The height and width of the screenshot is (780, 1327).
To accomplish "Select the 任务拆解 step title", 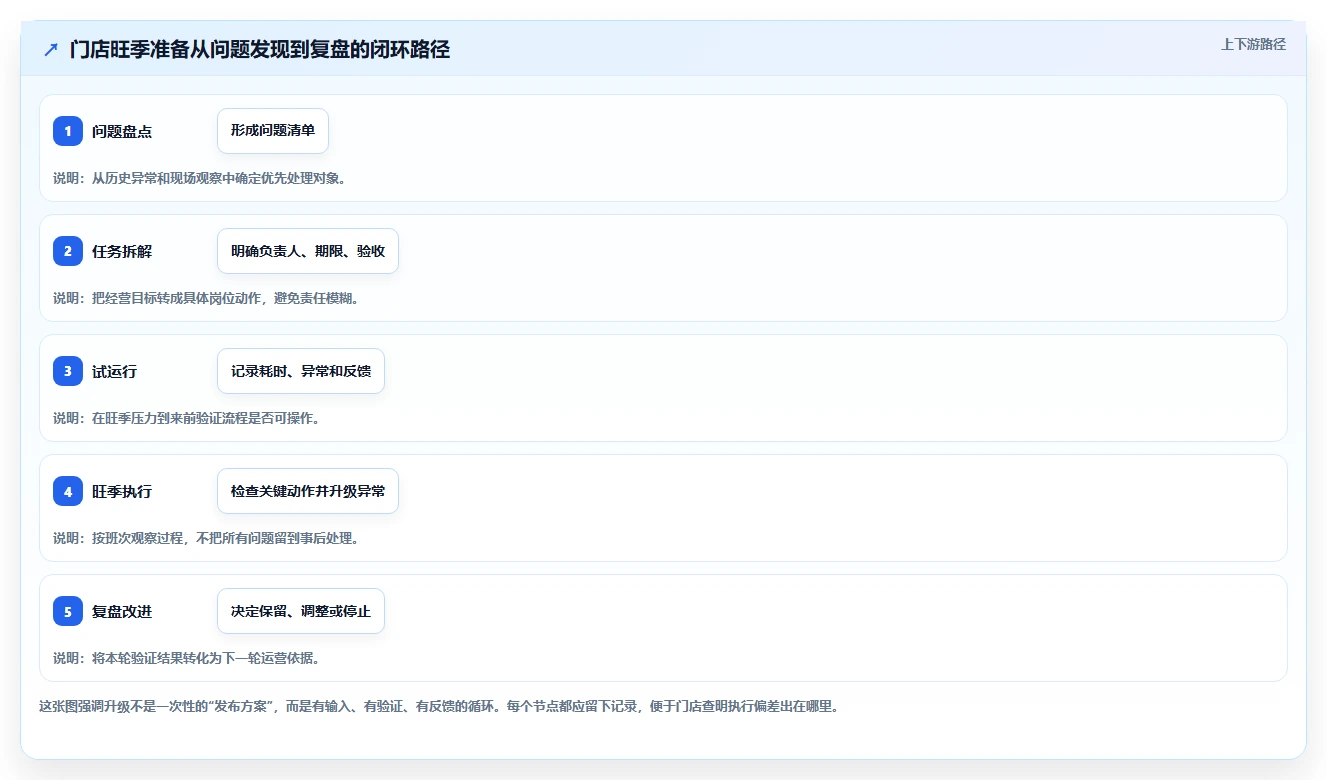I will (x=122, y=251).
